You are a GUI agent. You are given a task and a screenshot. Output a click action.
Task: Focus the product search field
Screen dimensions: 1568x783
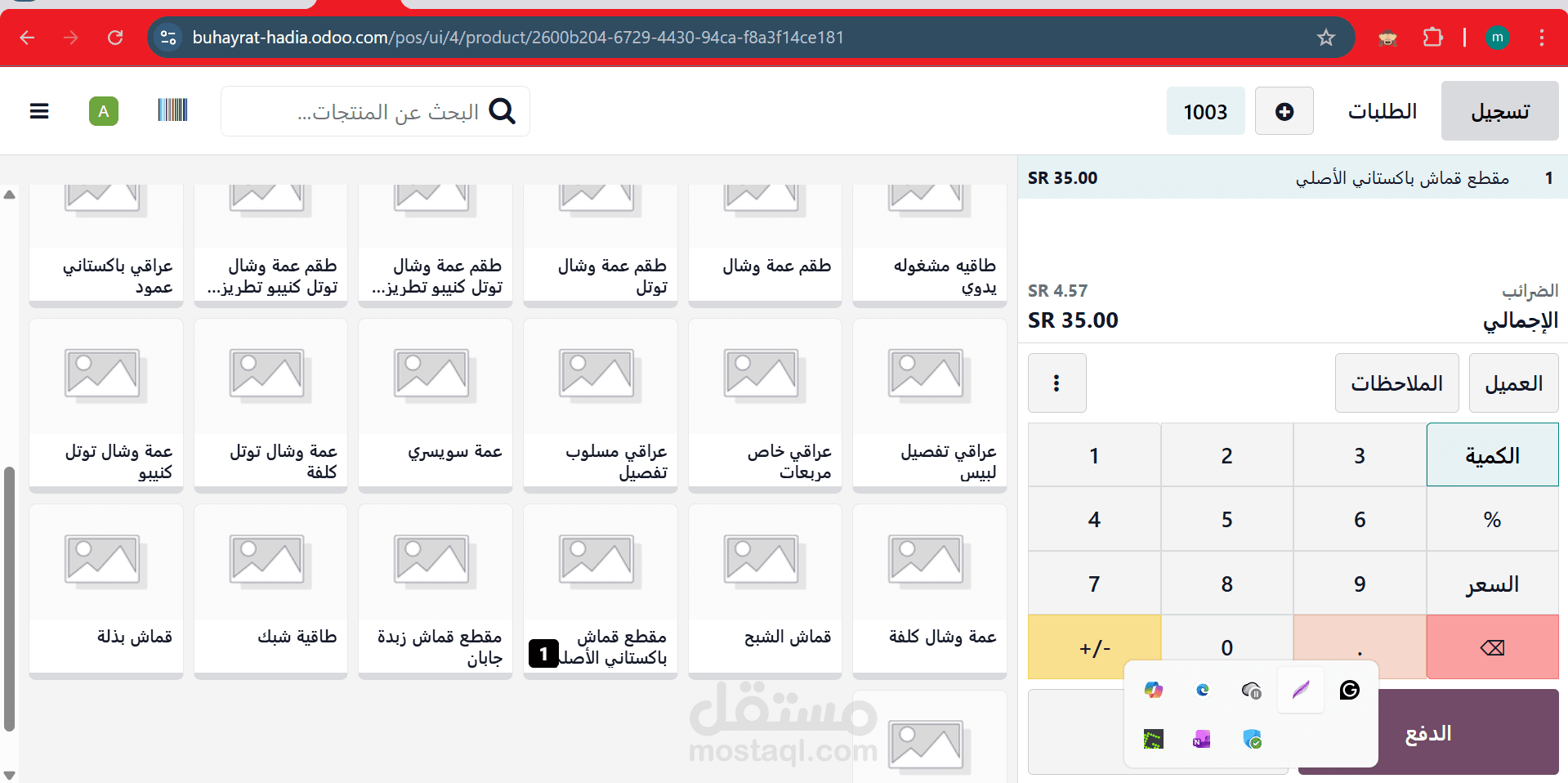(x=375, y=111)
